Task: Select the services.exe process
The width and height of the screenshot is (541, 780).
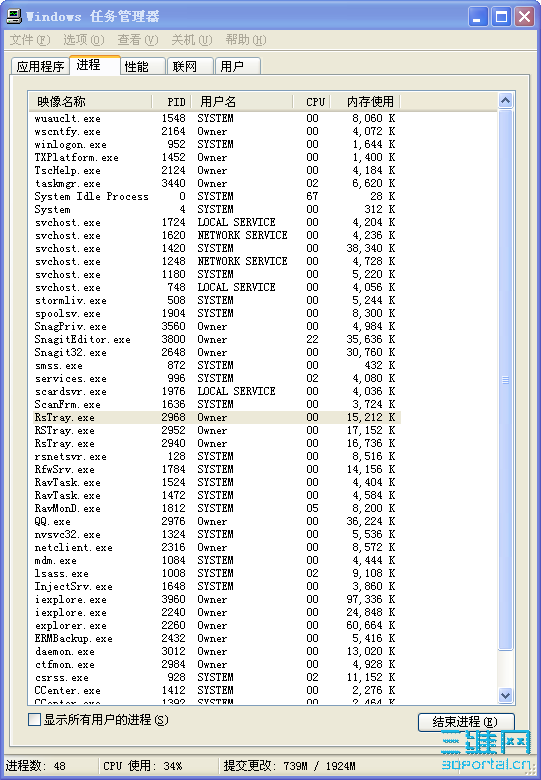Action: click(217, 378)
